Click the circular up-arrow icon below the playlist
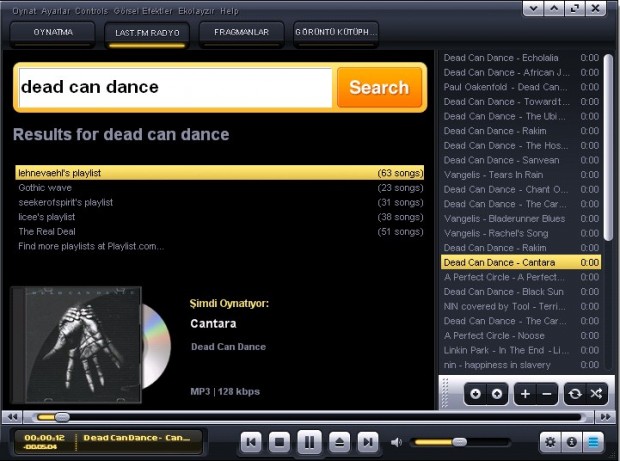This screenshot has height=461, width=620. coord(497,394)
